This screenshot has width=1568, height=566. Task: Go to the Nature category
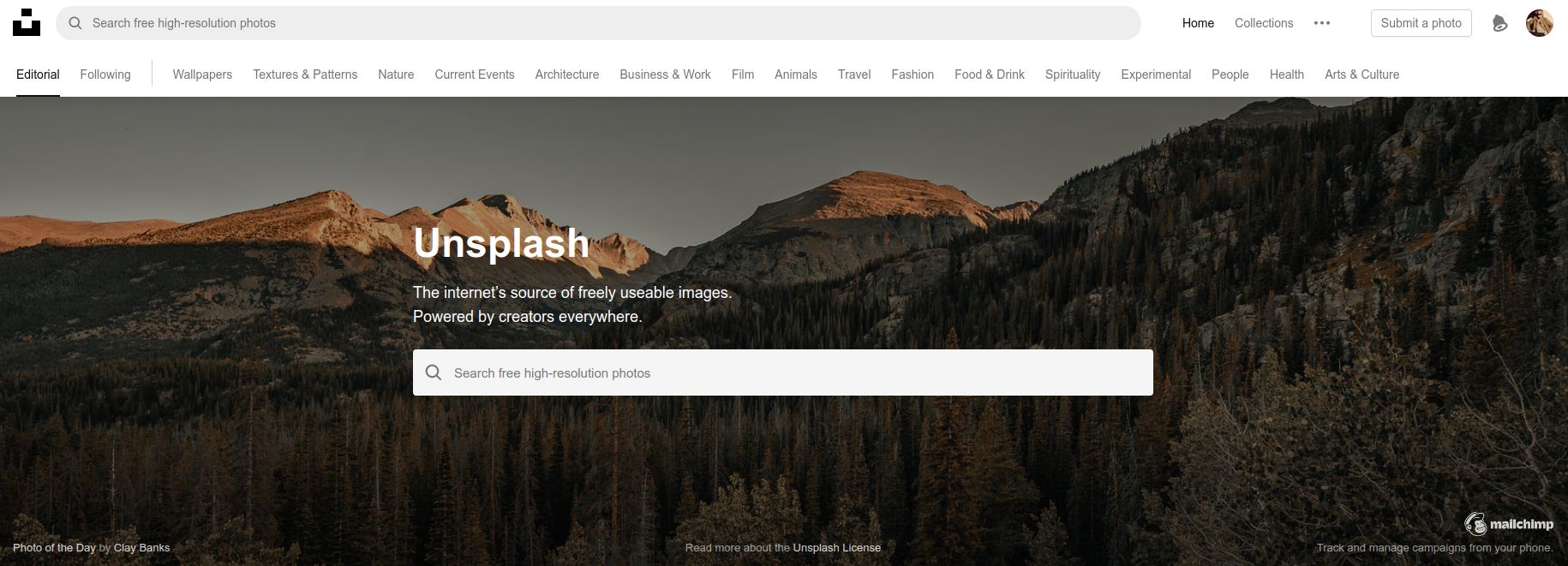pyautogui.click(x=396, y=74)
